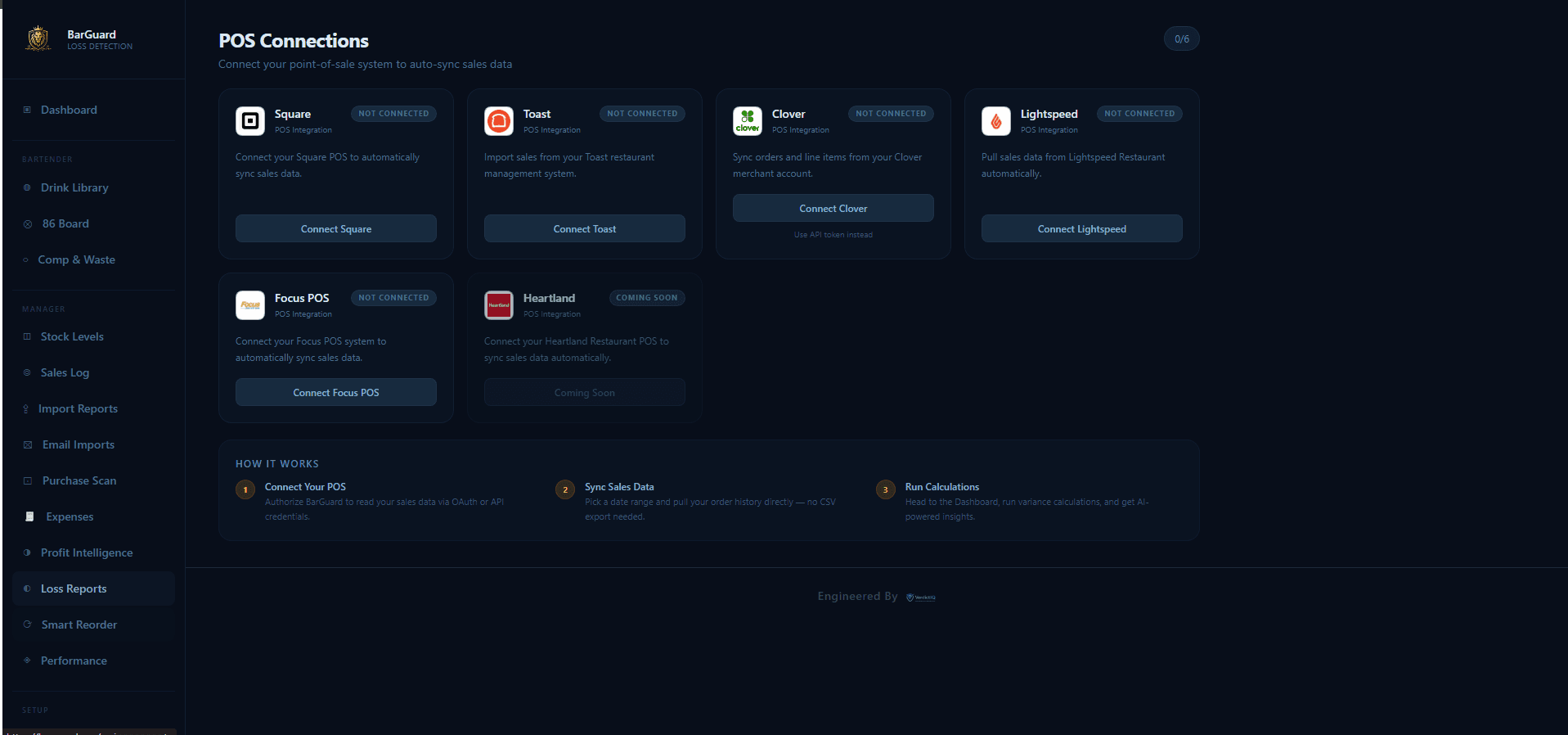Click the Performance sidebar icon
The image size is (1568, 735).
point(27,661)
